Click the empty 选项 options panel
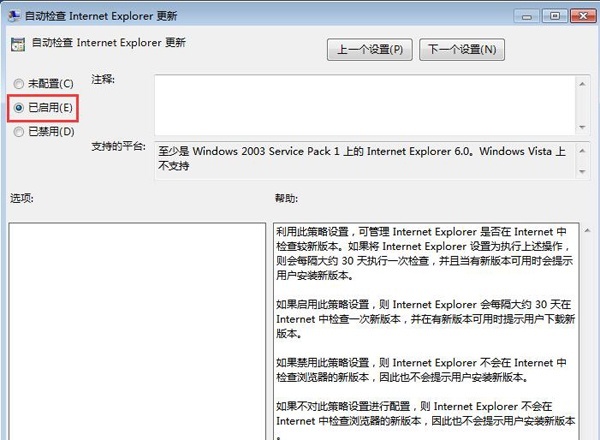Viewport: 600px width, 440px height. click(x=137, y=331)
